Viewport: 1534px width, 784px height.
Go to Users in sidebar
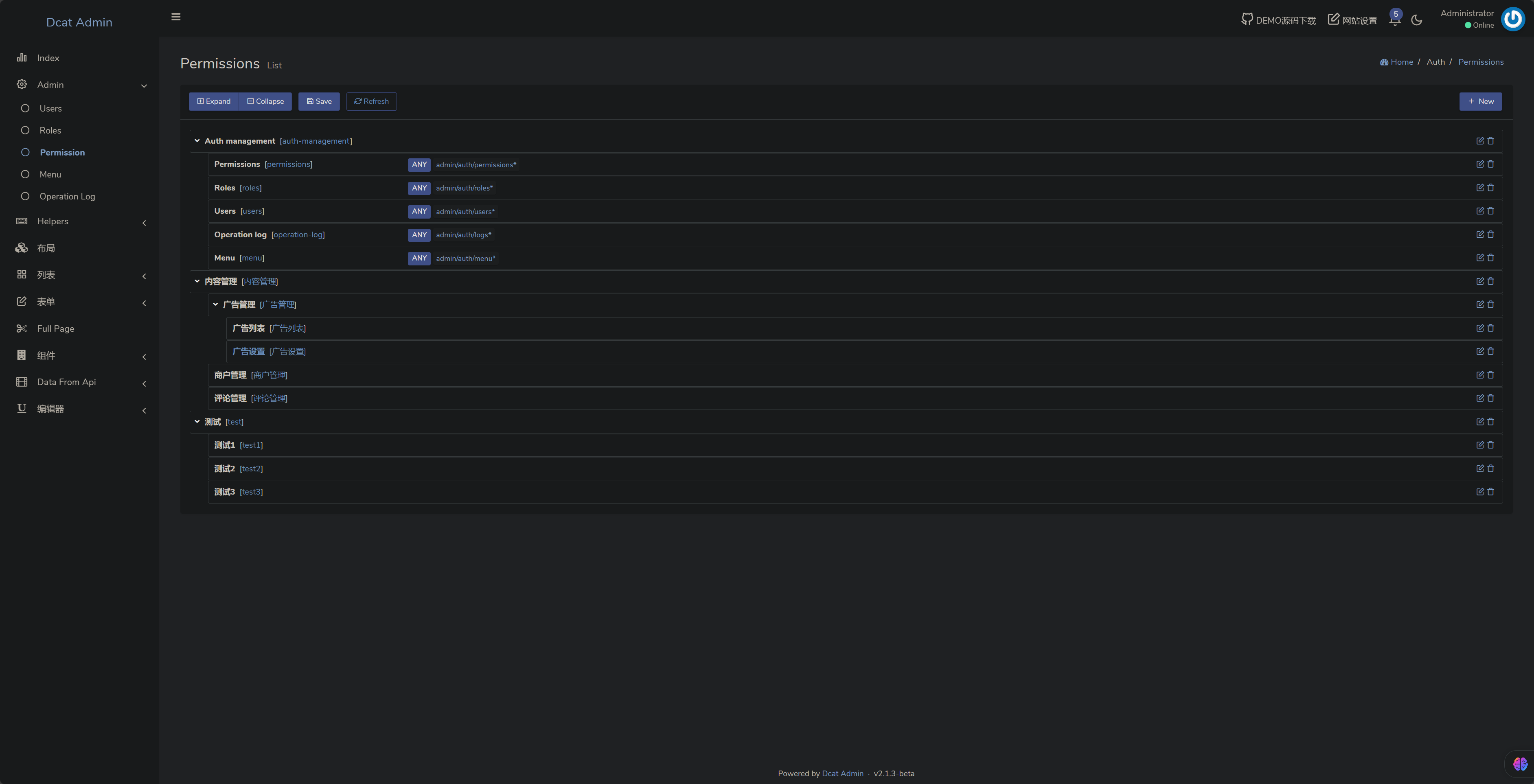pos(80,108)
